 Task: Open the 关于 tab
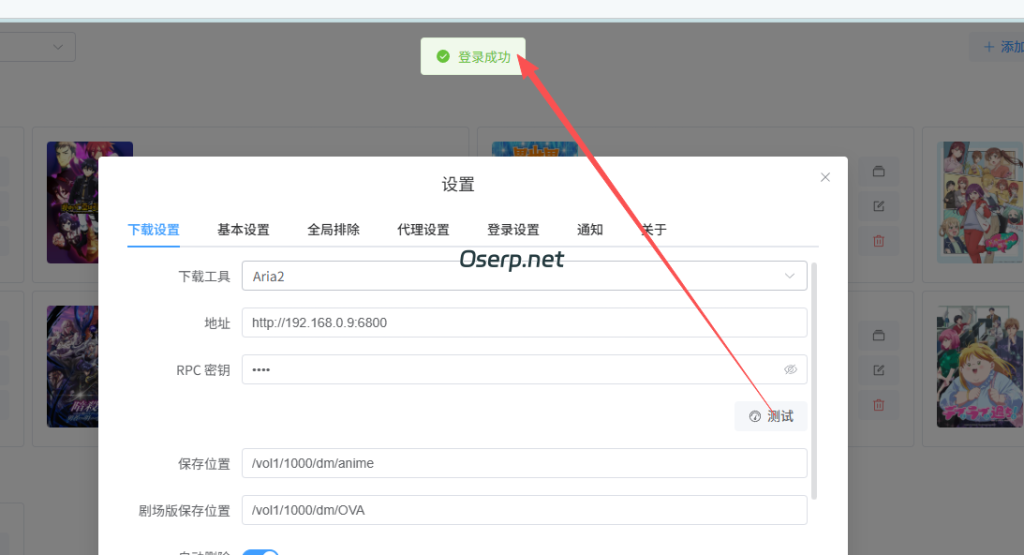(x=654, y=230)
